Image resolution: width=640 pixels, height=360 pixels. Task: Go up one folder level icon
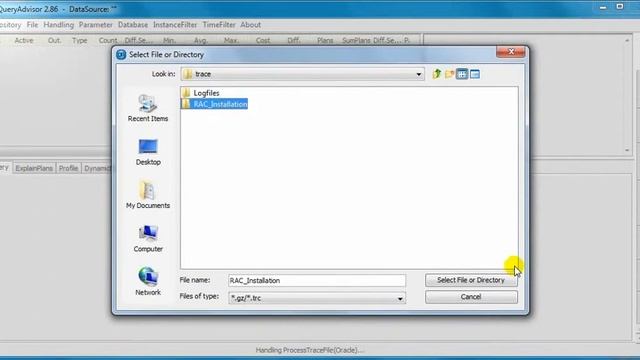pyautogui.click(x=437, y=74)
